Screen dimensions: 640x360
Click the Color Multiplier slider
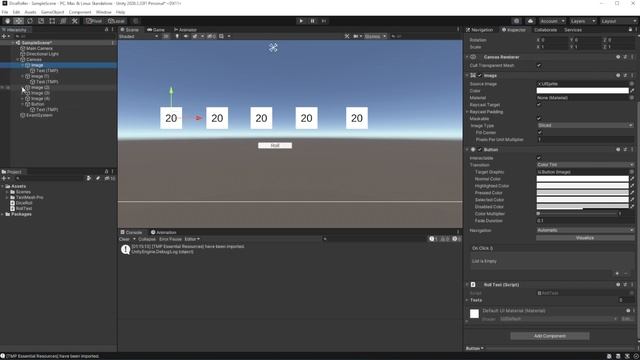(577, 214)
